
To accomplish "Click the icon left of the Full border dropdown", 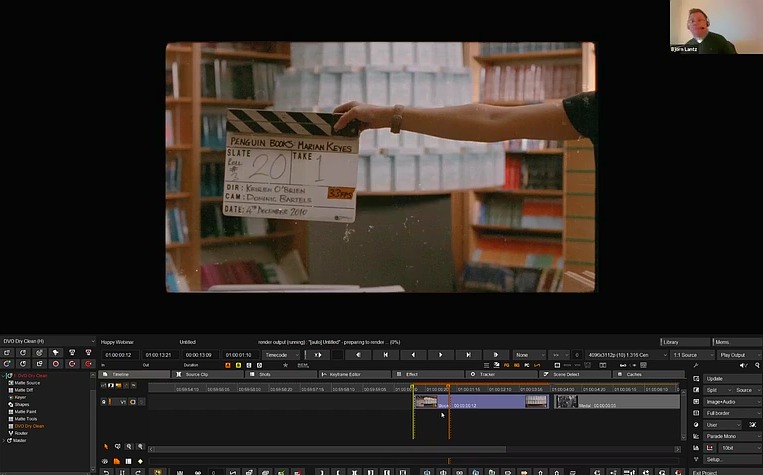I will [696, 413].
